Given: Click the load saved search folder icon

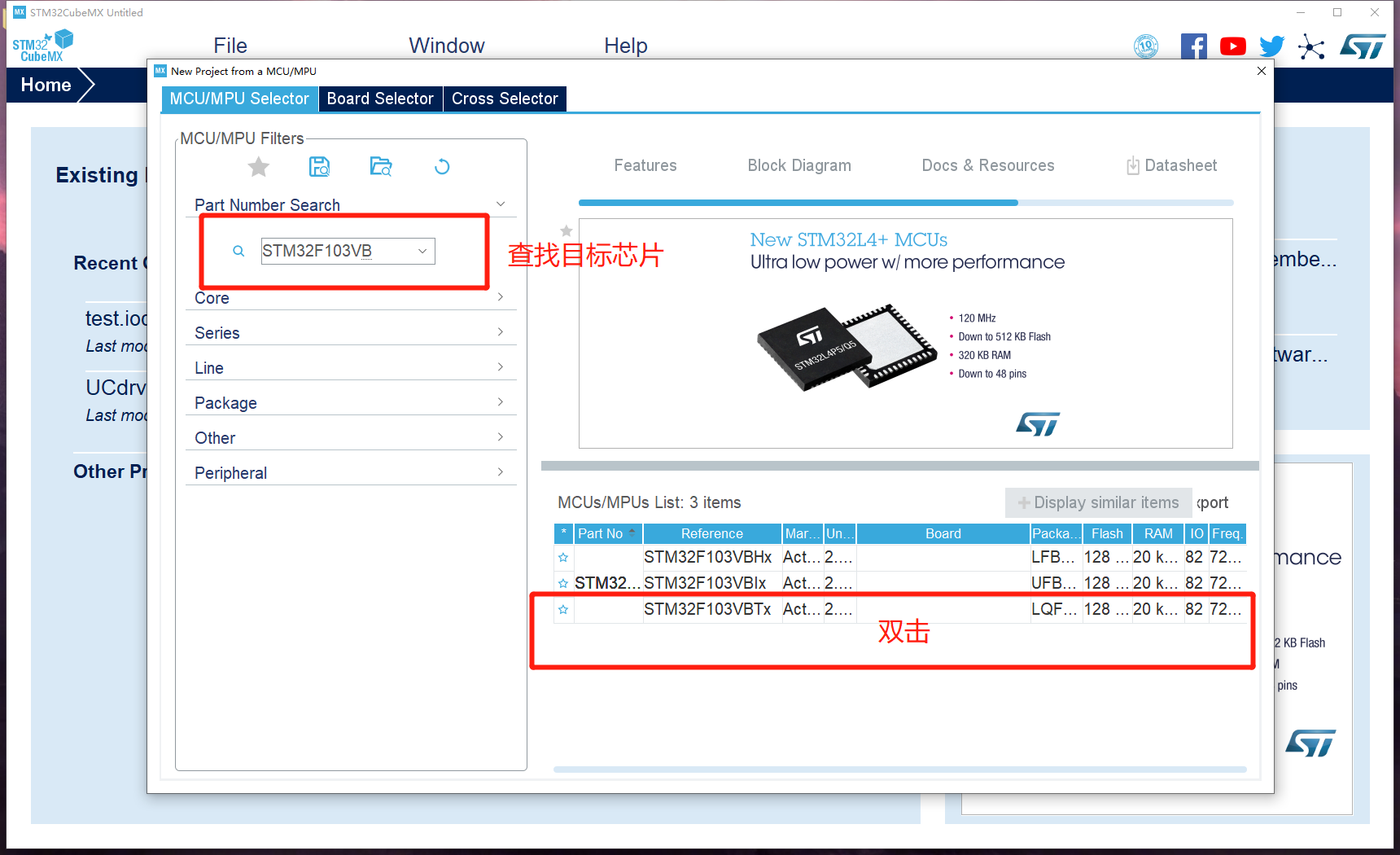Looking at the screenshot, I should (x=381, y=167).
